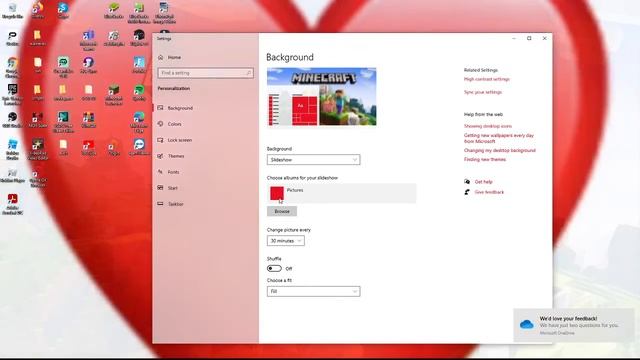Open the OneDrive feedback notification
Viewport: 640px width, 360px height.
coord(574,325)
